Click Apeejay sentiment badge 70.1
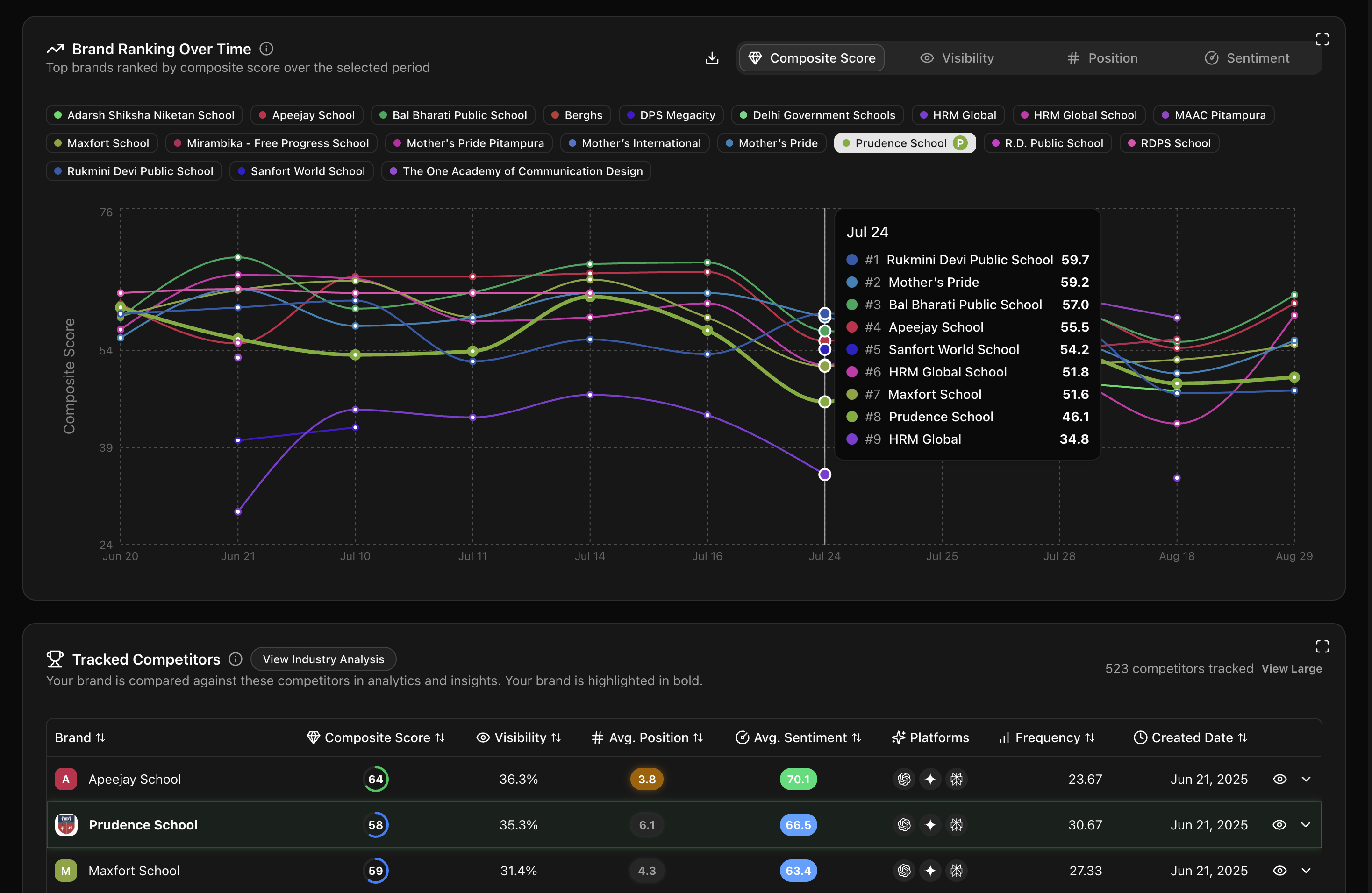Image resolution: width=1372 pixels, height=893 pixels. click(x=798, y=779)
